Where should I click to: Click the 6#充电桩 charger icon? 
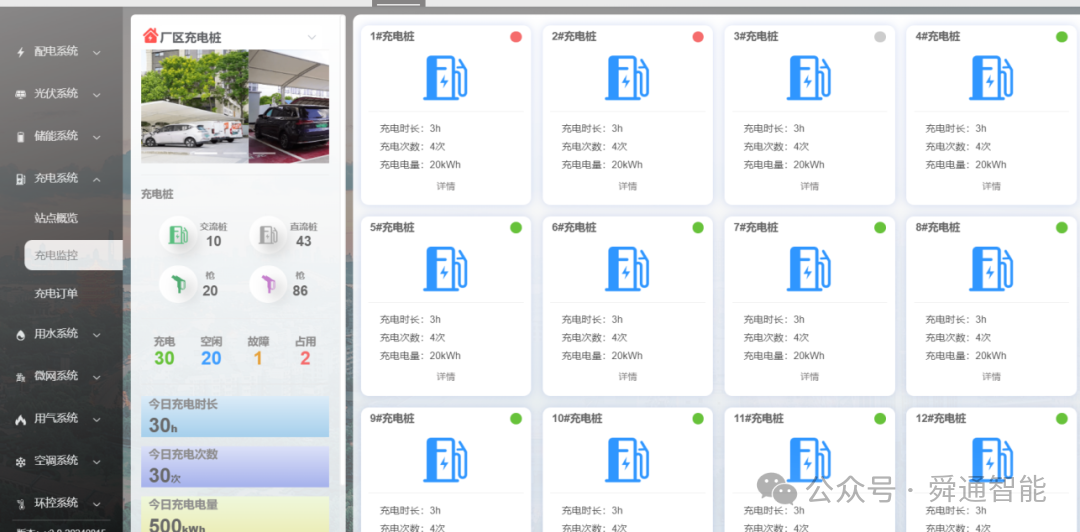click(x=627, y=269)
